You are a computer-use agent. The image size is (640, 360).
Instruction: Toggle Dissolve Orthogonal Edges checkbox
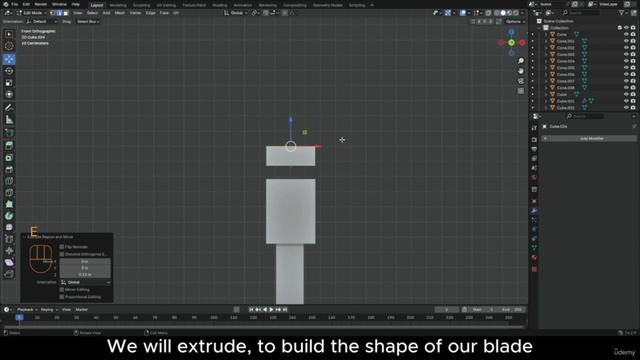(62, 254)
